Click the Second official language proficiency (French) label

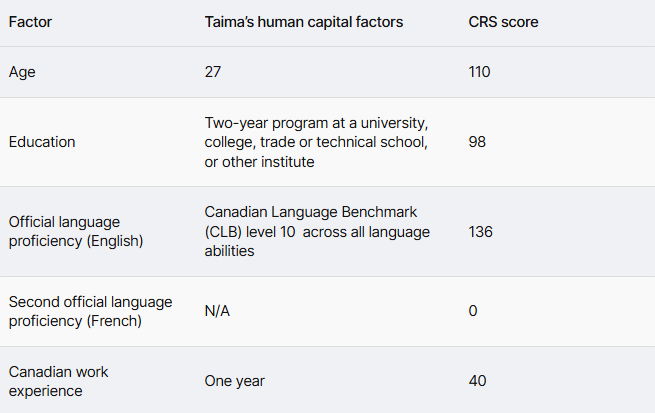pos(90,311)
